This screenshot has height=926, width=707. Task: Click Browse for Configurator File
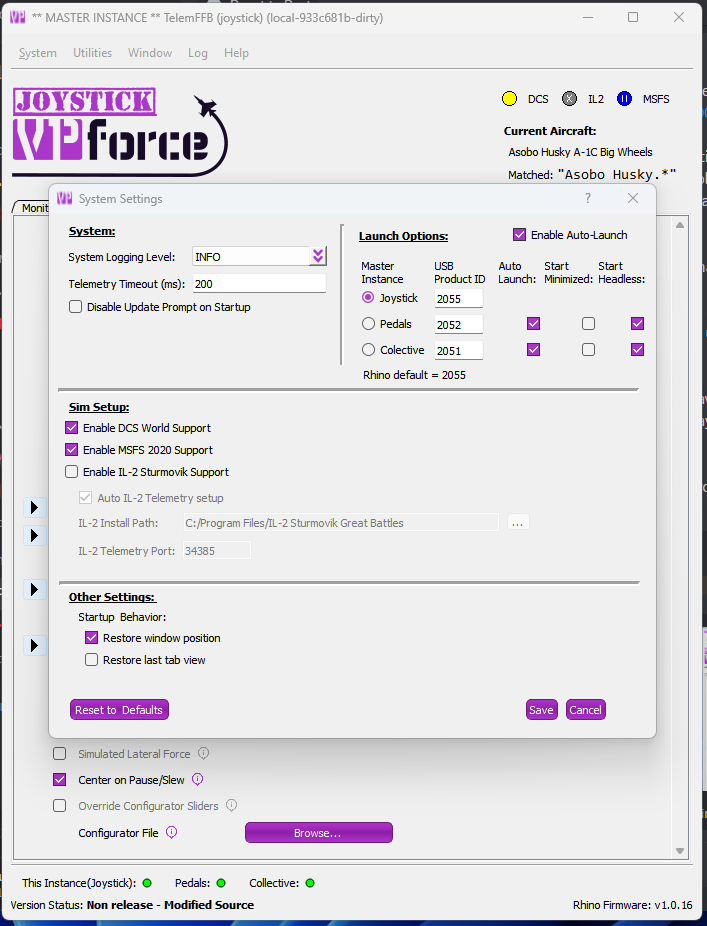click(319, 833)
